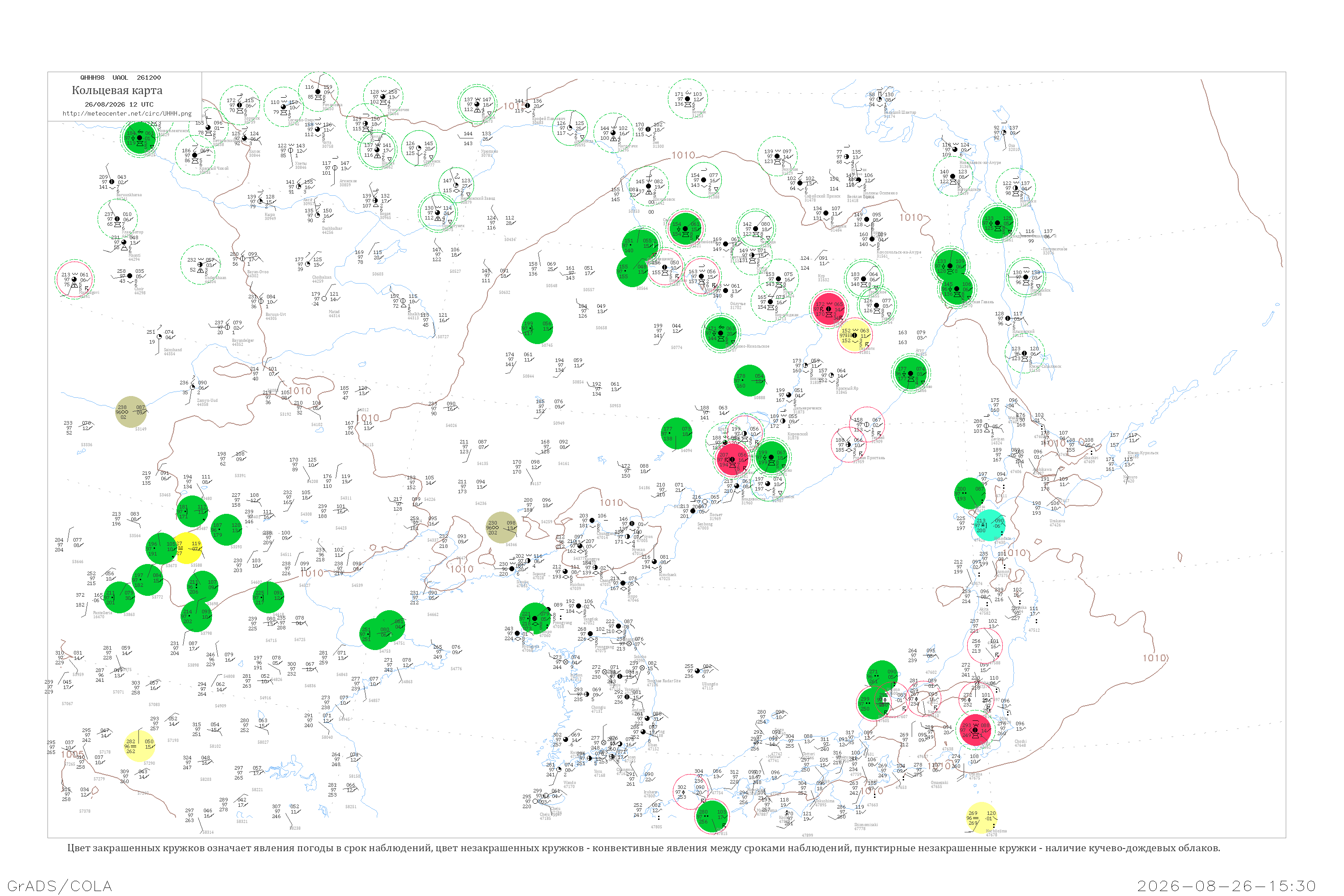This screenshot has width=1344, height=896.
Task: Select the "Zamyn-Uud" station label
Action: tap(207, 400)
